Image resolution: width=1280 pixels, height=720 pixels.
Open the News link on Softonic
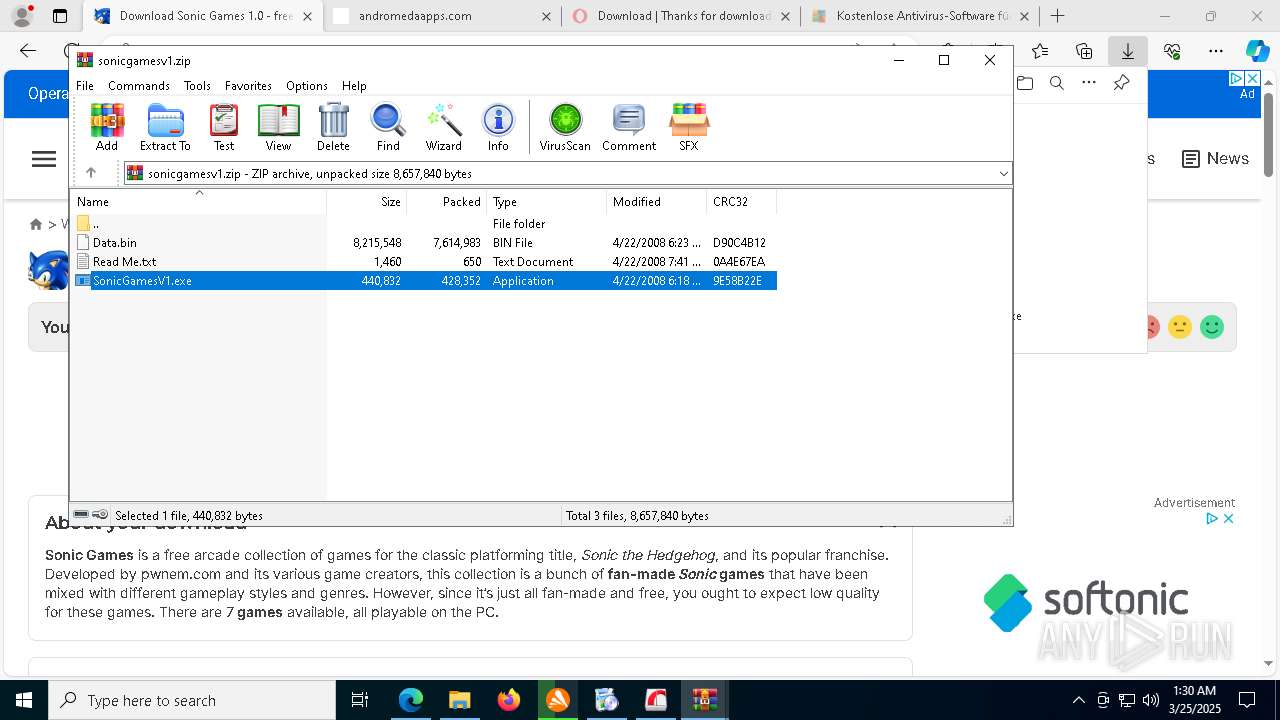point(1215,159)
